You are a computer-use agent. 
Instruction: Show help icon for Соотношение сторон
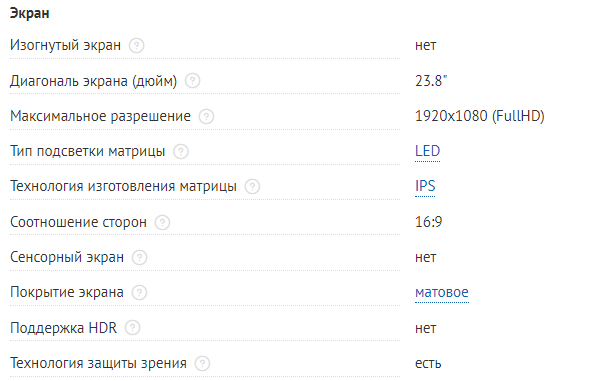162,222
